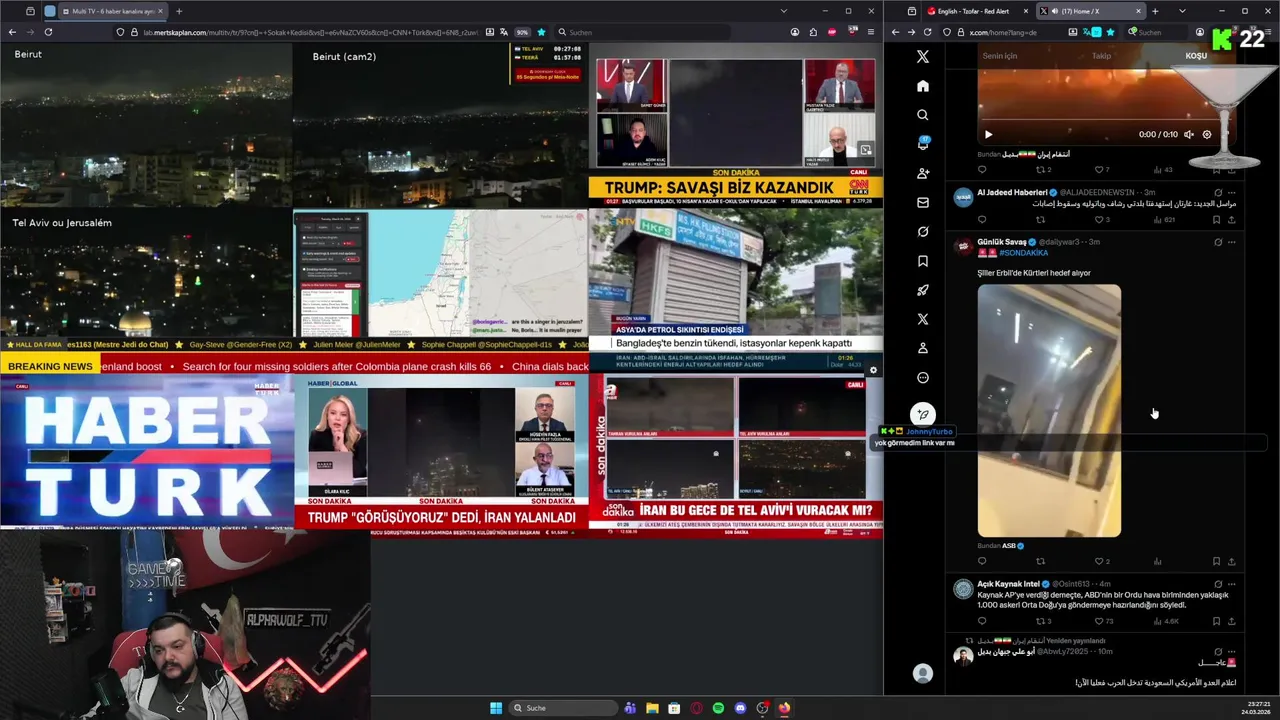Open File Explorer from the taskbar
This screenshot has width=1280, height=720.
[x=652, y=708]
